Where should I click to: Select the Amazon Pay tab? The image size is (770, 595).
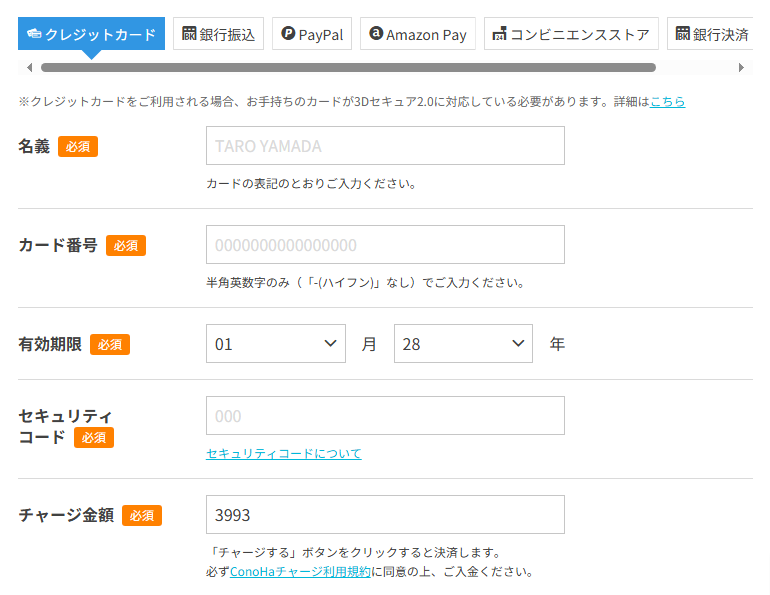pyautogui.click(x=417, y=34)
